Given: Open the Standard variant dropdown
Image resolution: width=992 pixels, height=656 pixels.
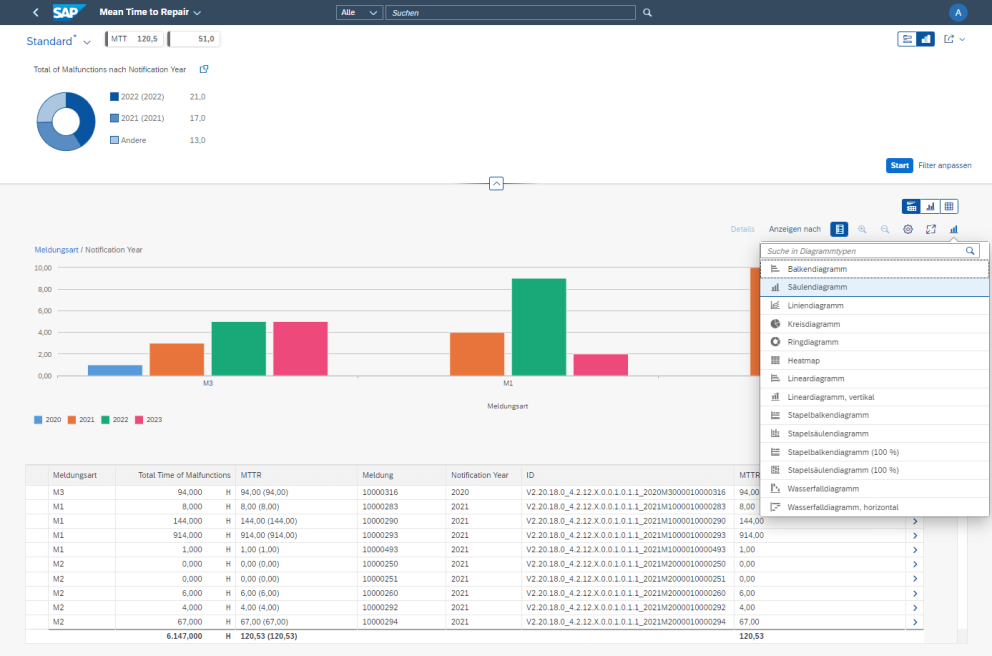Looking at the screenshot, I should pos(87,41).
